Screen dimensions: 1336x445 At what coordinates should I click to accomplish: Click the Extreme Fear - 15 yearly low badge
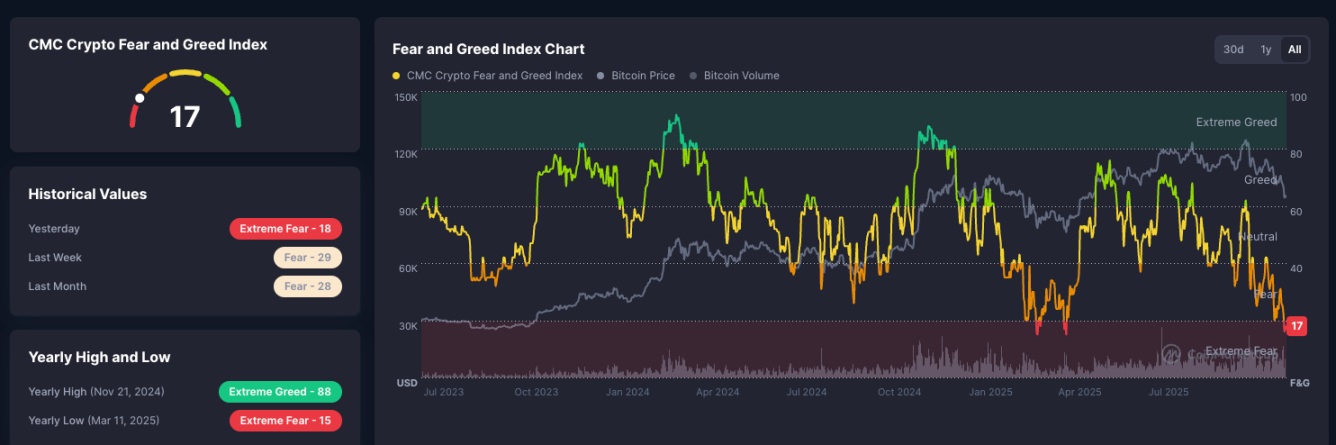(x=286, y=421)
